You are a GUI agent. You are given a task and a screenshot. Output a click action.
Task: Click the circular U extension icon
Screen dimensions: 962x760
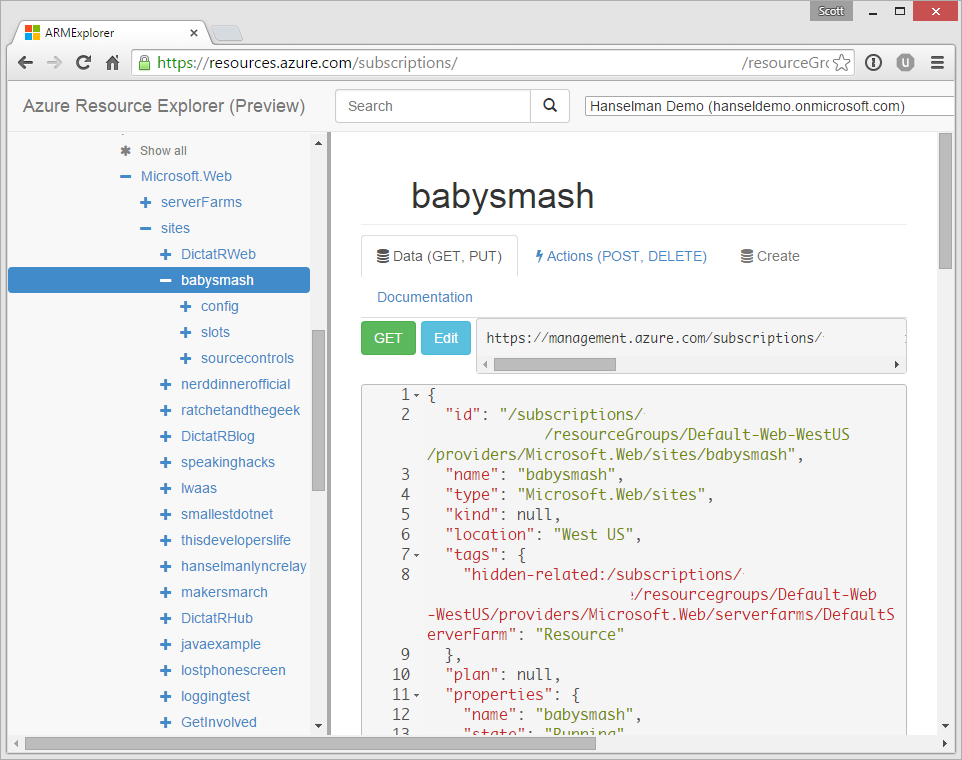point(905,63)
